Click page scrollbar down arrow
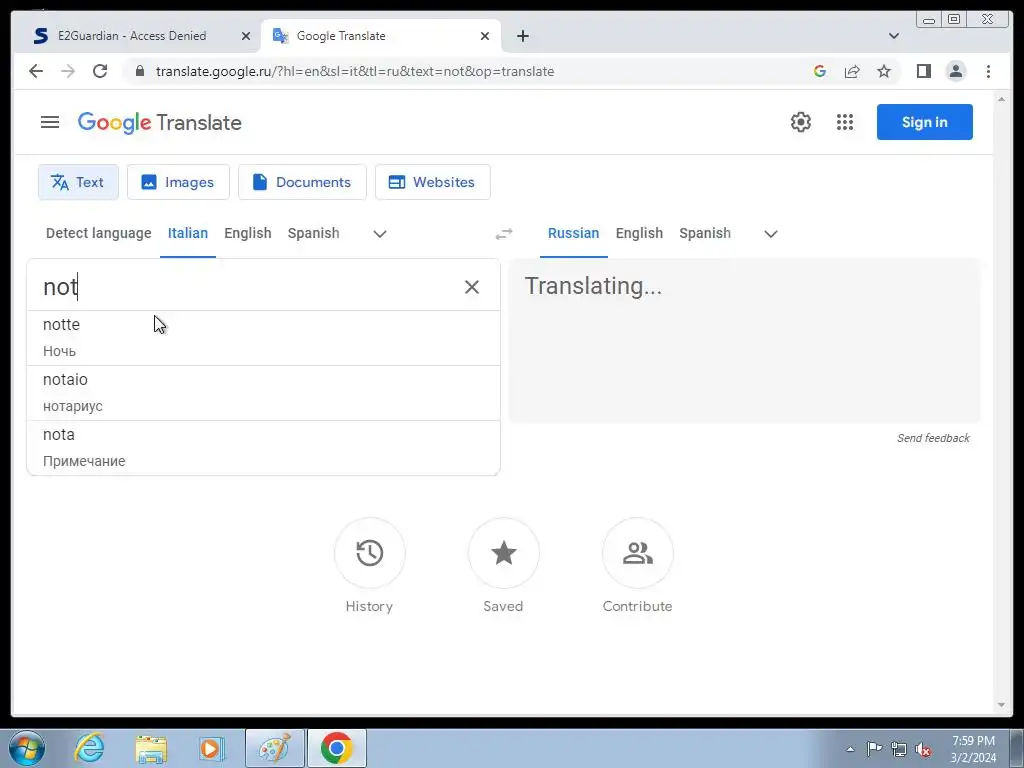Viewport: 1024px width, 768px height. (x=1002, y=705)
